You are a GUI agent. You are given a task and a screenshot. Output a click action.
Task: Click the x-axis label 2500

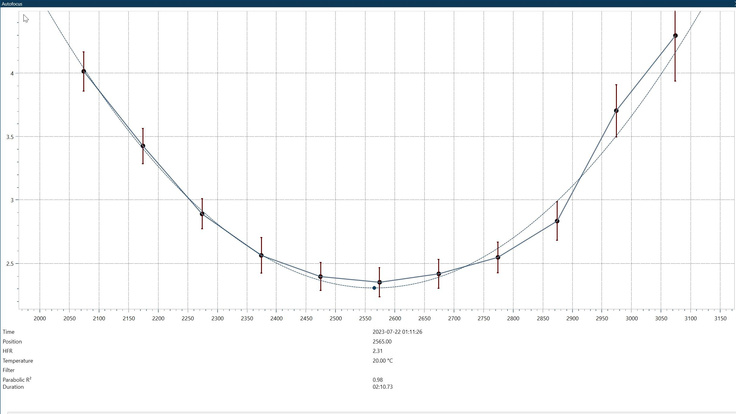pos(335,319)
